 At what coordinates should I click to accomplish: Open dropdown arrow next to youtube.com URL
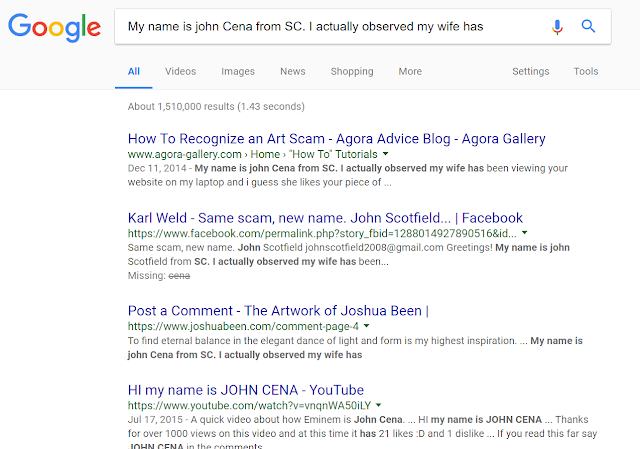(x=378, y=405)
